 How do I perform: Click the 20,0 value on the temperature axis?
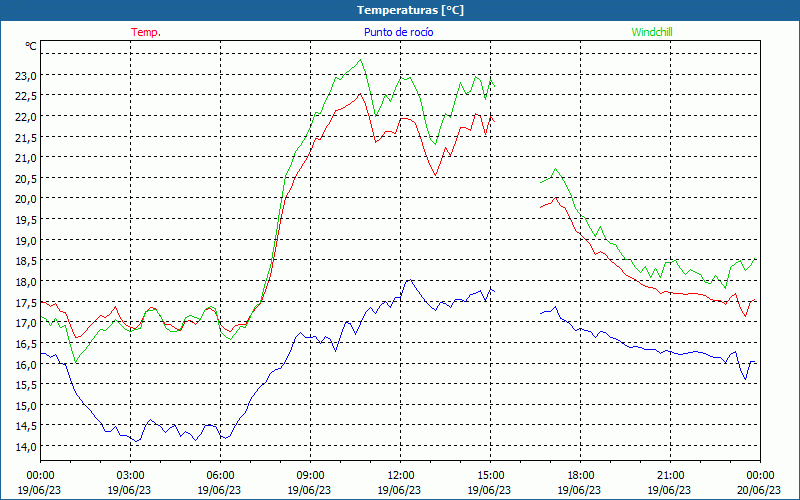[x=26, y=199]
